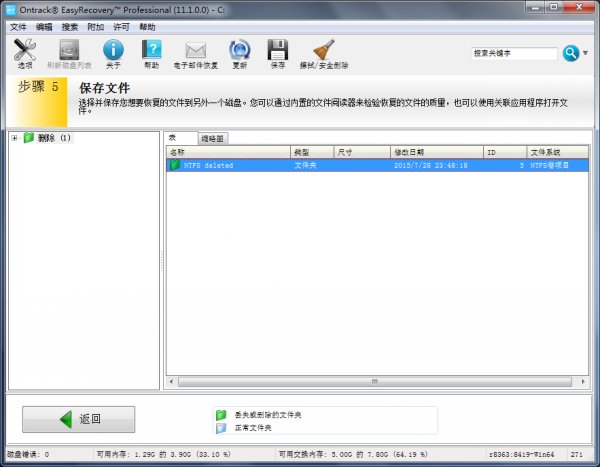Open the 搜索 menu
The width and height of the screenshot is (600, 467).
click(x=70, y=27)
